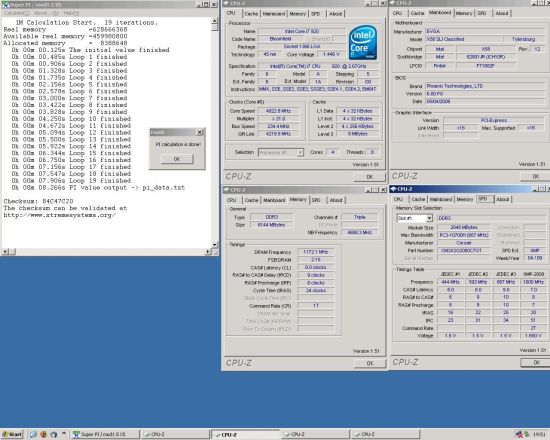
Task: Select SPD tab in the Memory CPU-Z window
Action: coord(316,200)
